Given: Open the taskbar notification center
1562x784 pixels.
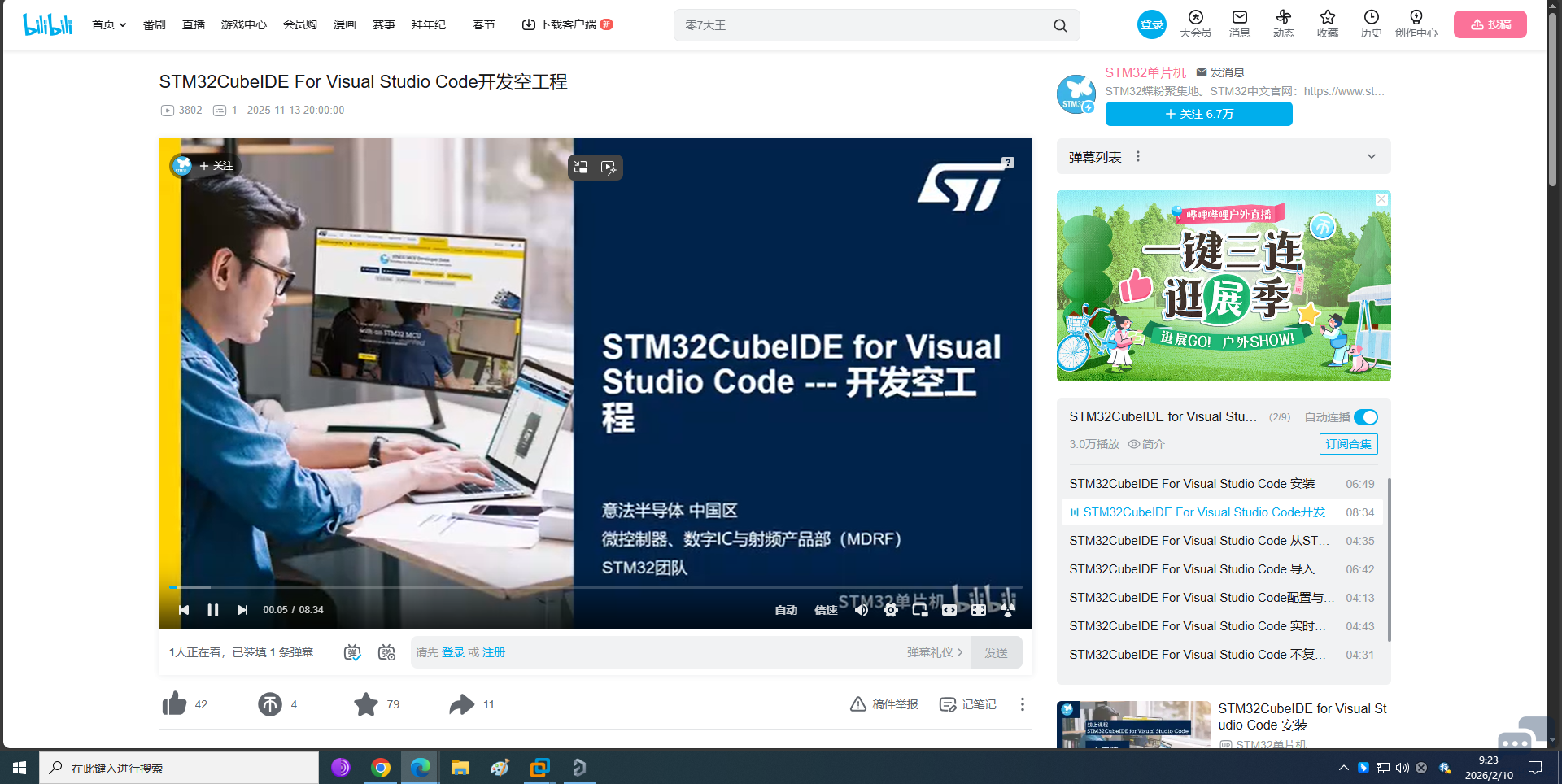Looking at the screenshot, I should coord(1535,768).
